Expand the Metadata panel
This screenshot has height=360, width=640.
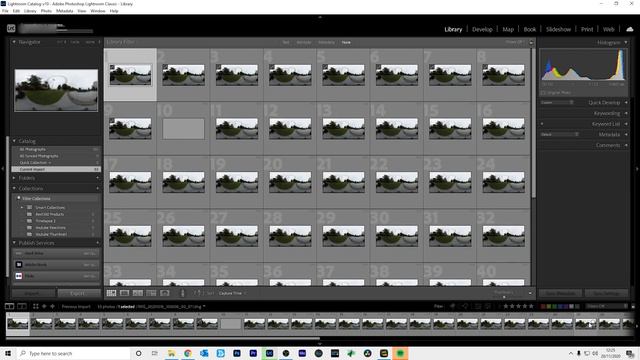point(626,134)
